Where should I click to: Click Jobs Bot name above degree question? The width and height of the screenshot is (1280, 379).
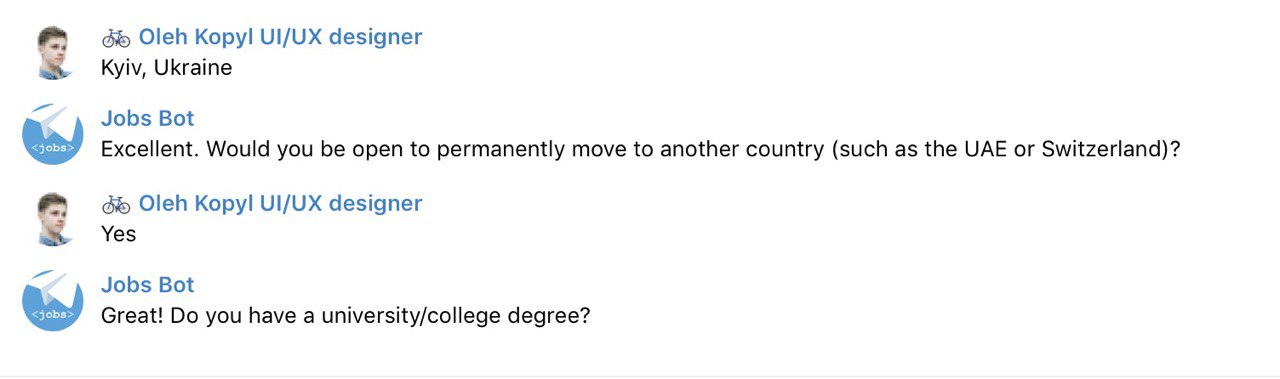coord(148,285)
